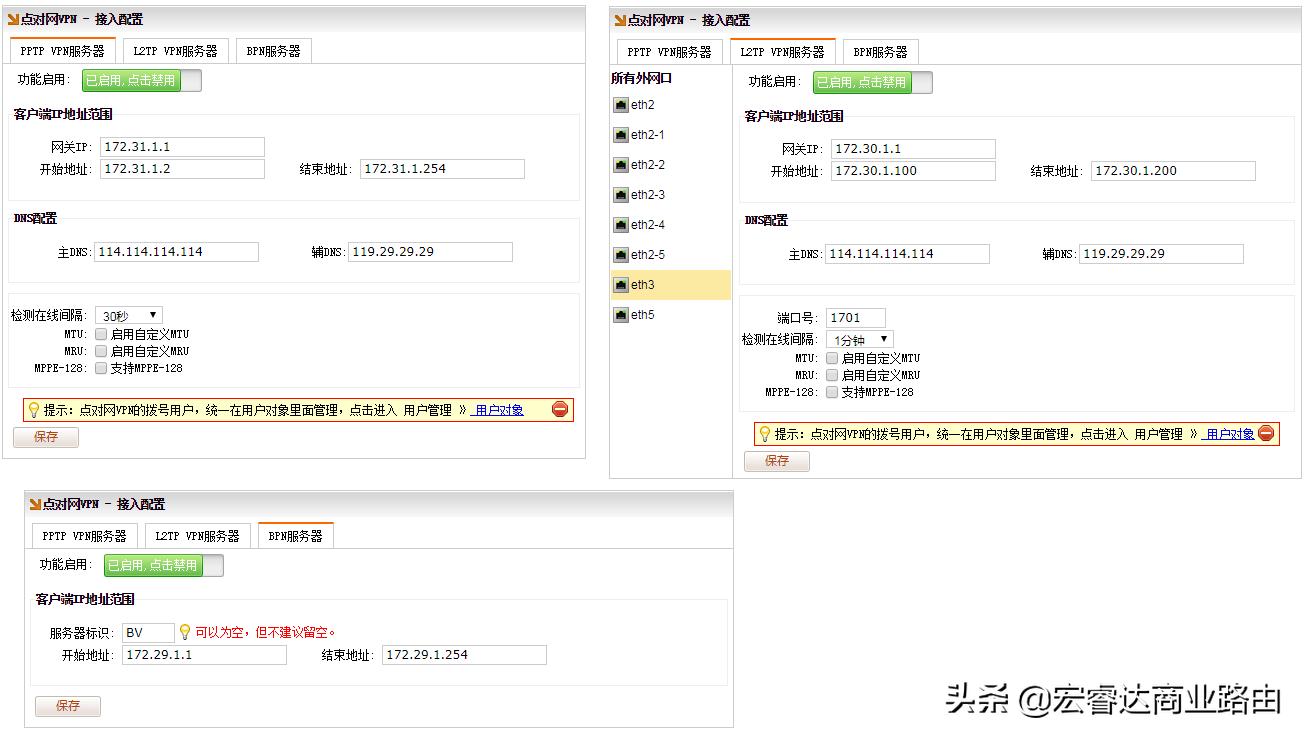Screen dimensions: 1304x737
Task: Enable the 启用自定义MTU checkbox in PPTP
Action: coord(101,334)
